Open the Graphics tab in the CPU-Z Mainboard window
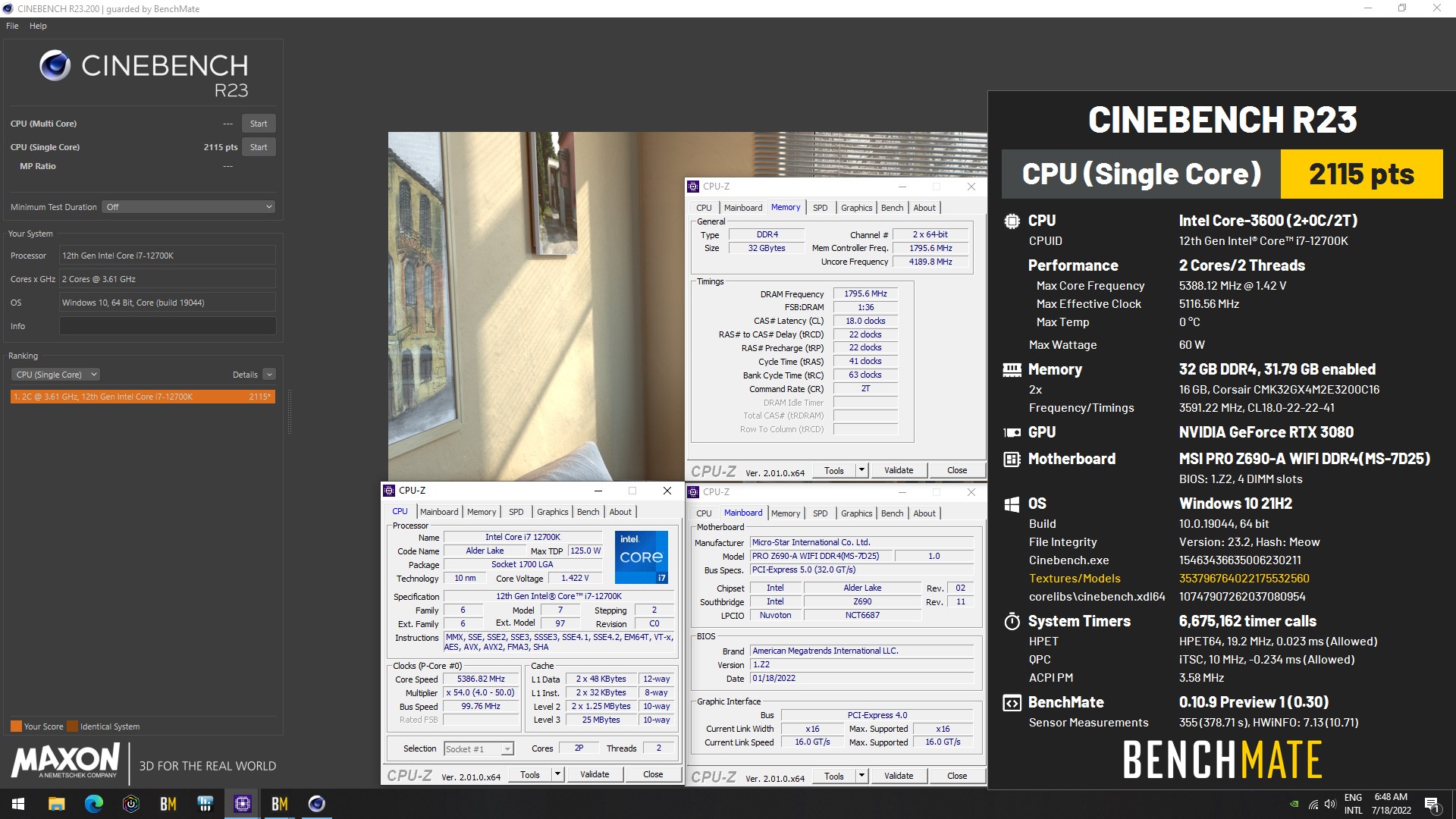This screenshot has width=1456, height=819. click(856, 513)
